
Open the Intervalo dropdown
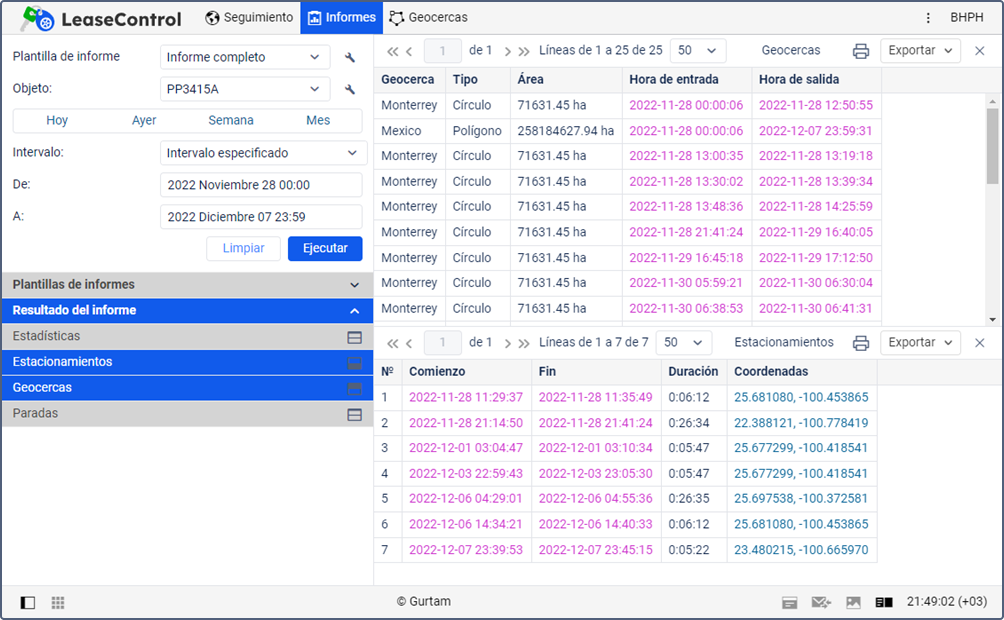263,153
